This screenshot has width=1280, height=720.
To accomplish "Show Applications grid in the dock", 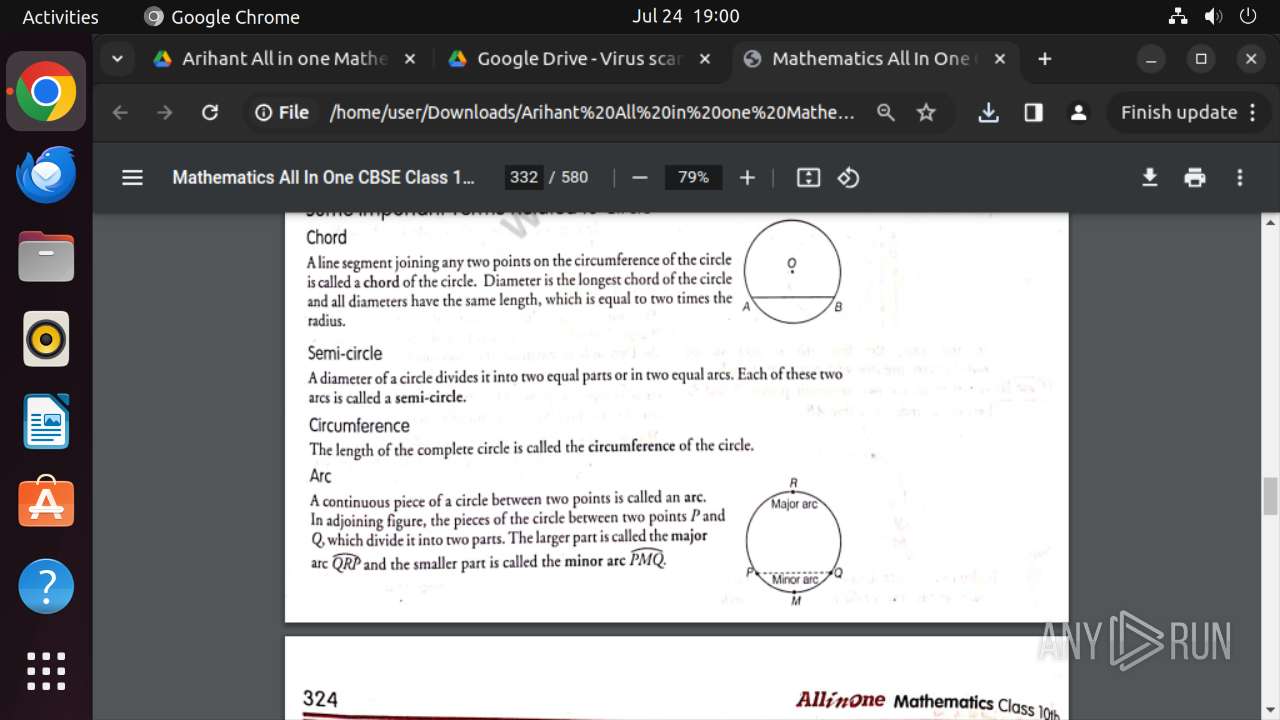I will 46,671.
